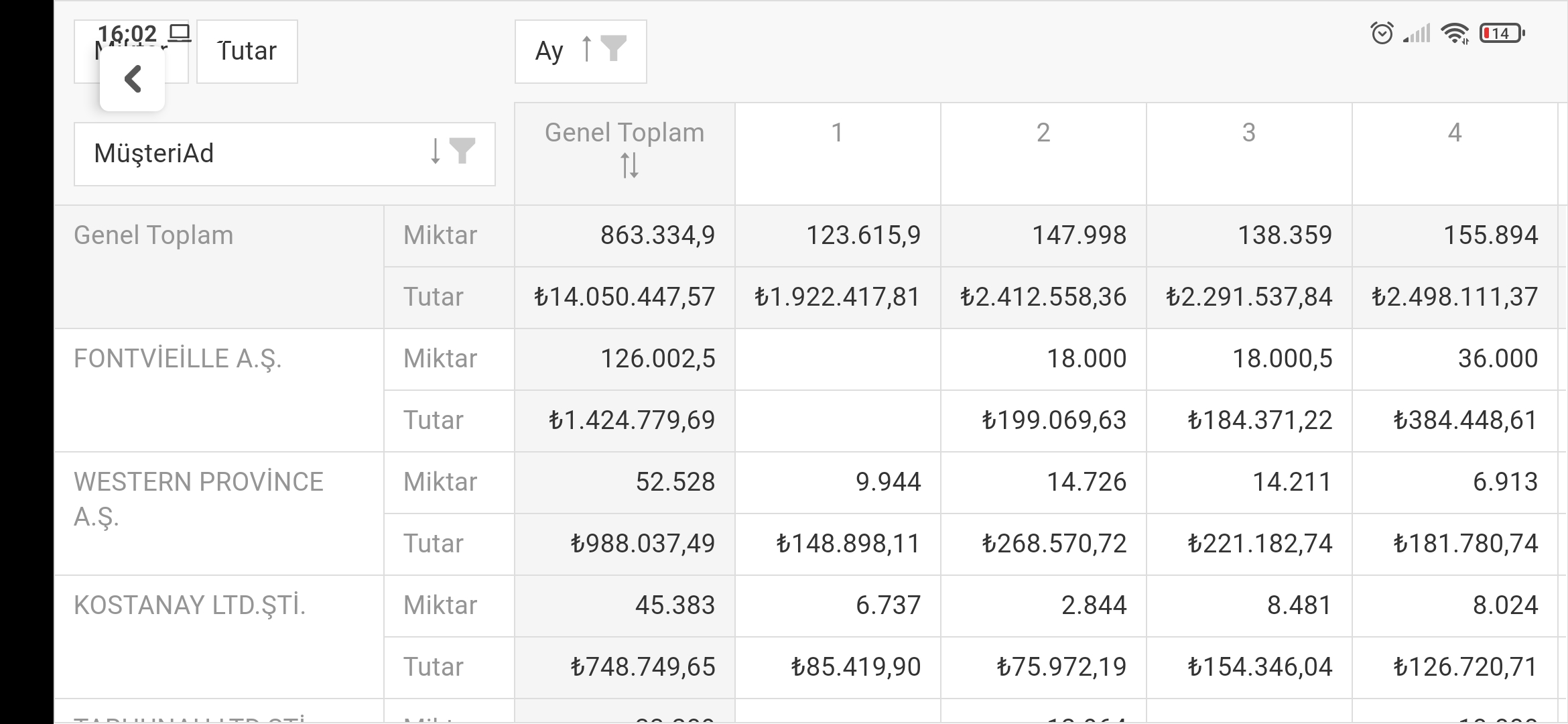Select the month 3 column header
Image resolution: width=1568 pixels, height=724 pixels.
point(1249,154)
